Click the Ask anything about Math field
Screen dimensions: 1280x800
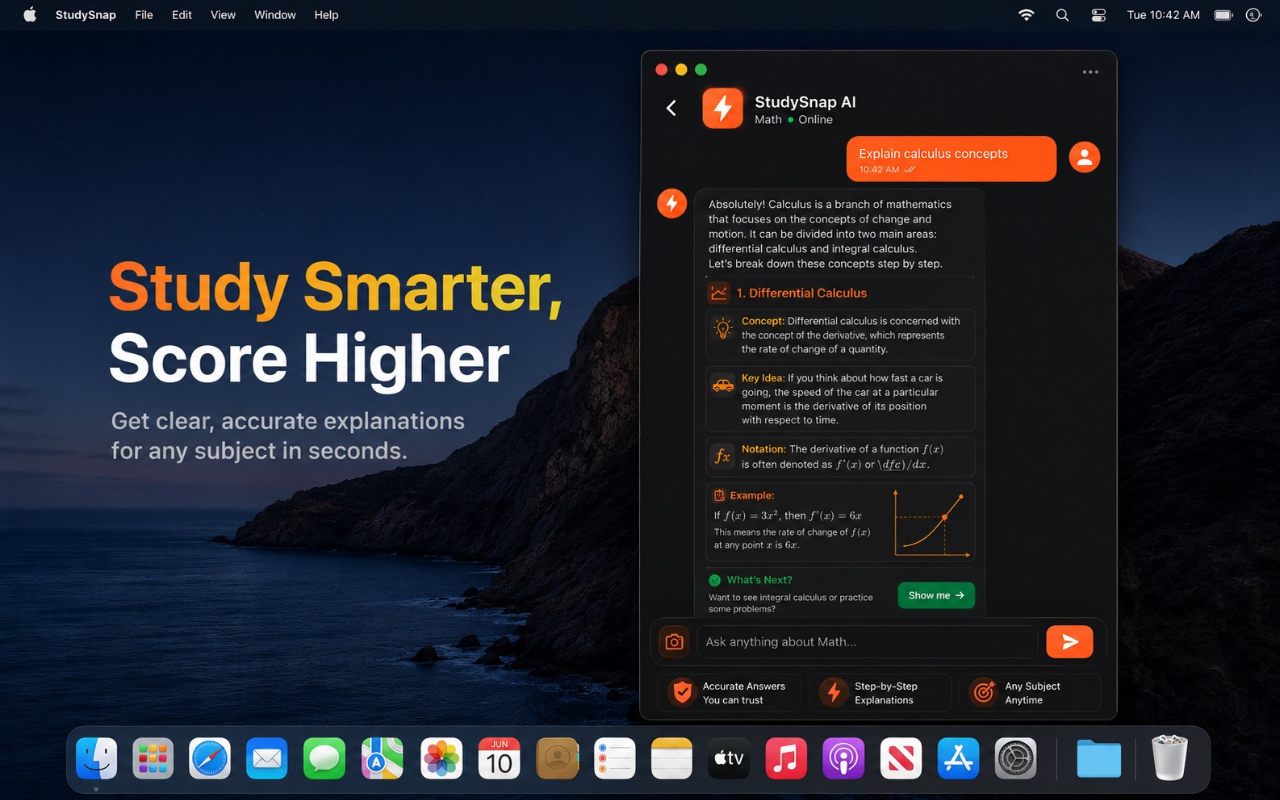[x=866, y=642]
